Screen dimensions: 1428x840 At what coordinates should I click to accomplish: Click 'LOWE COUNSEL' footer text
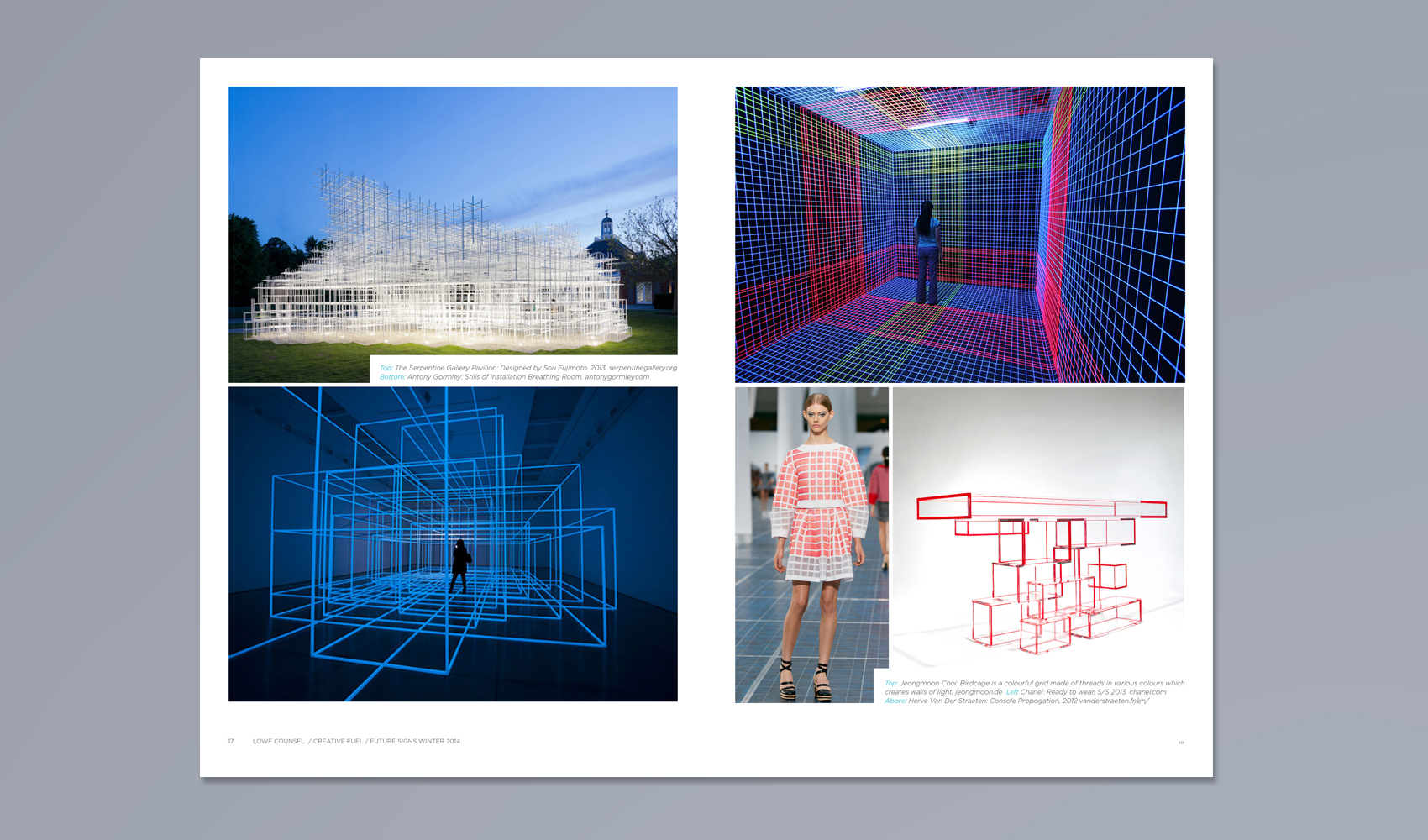pos(278,742)
